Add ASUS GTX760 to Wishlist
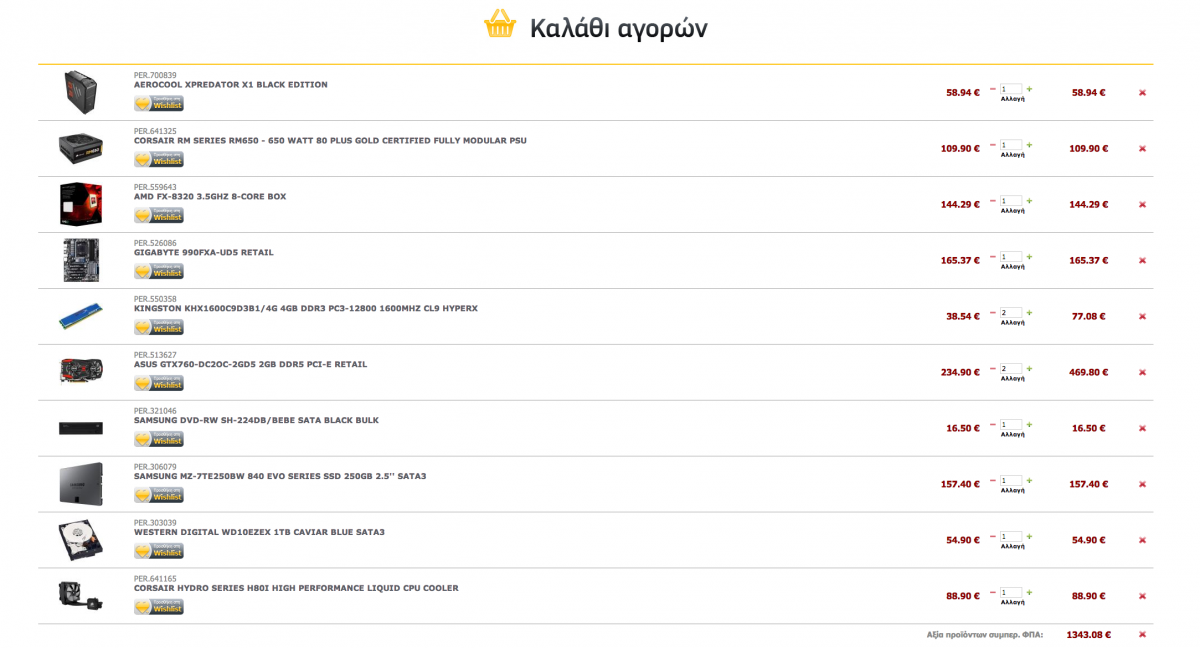 click(x=159, y=384)
